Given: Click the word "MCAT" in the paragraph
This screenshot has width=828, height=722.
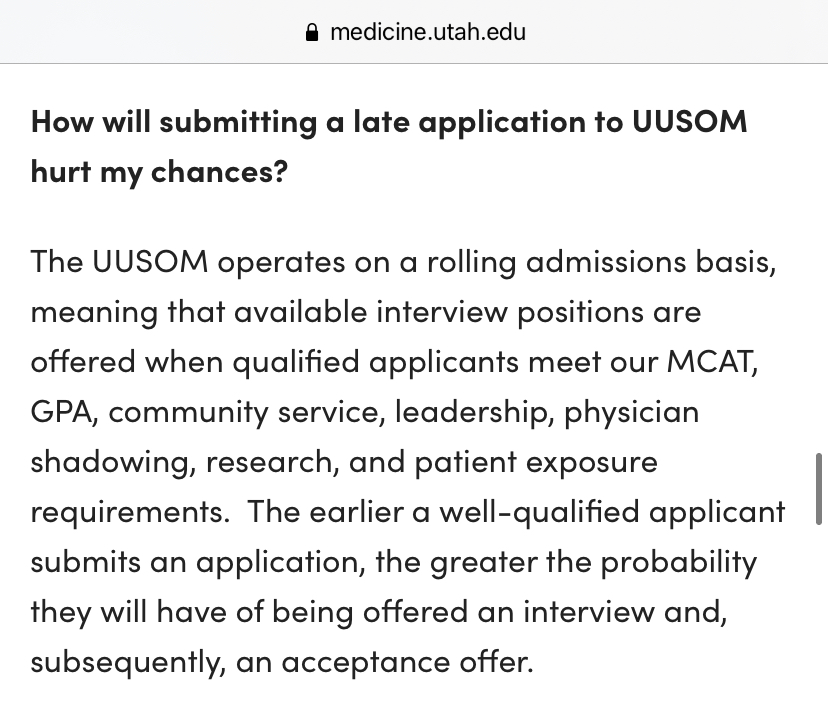Looking at the screenshot, I should point(709,362).
